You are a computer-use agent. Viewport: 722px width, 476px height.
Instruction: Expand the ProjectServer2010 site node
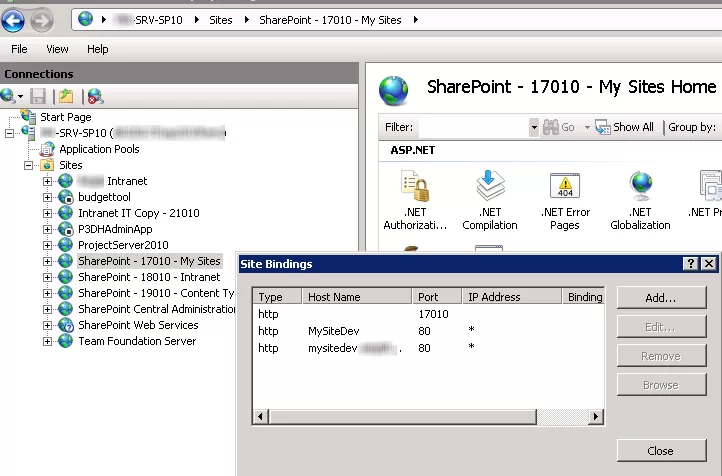[47, 245]
